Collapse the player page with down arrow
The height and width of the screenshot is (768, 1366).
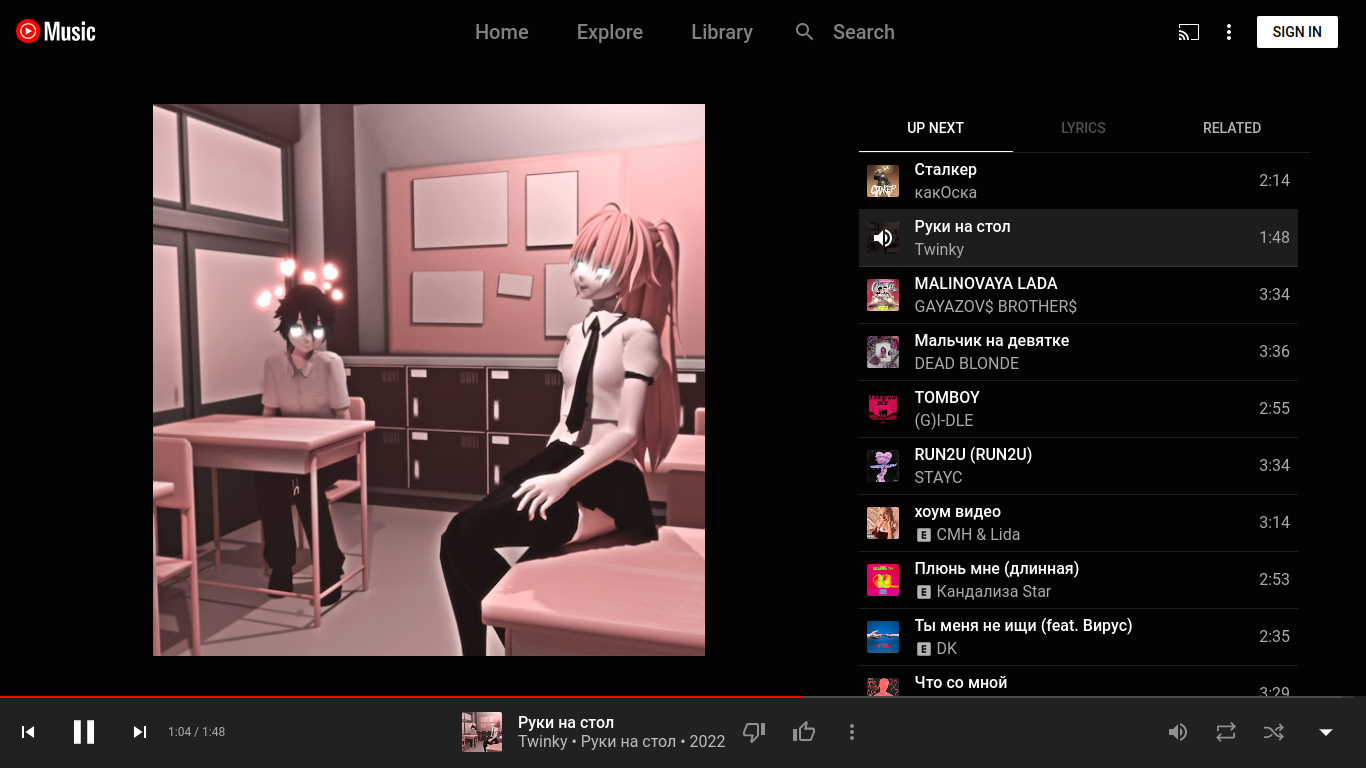click(x=1326, y=732)
